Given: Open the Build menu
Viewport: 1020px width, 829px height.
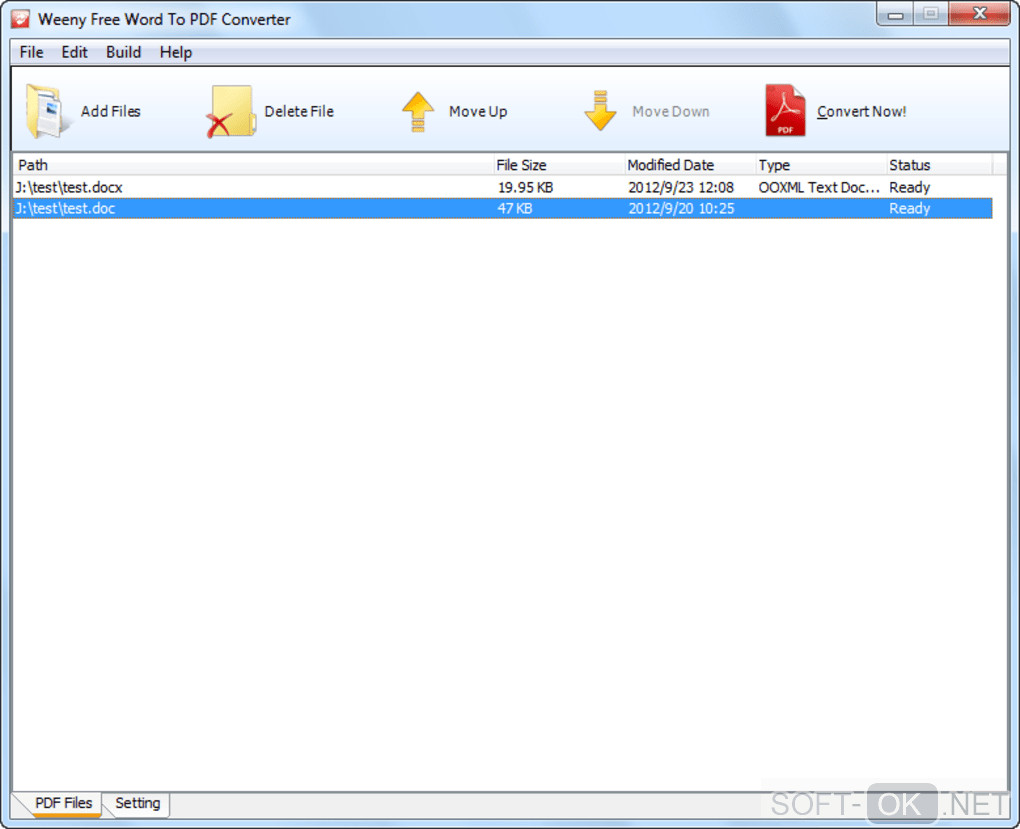Looking at the screenshot, I should [x=124, y=52].
